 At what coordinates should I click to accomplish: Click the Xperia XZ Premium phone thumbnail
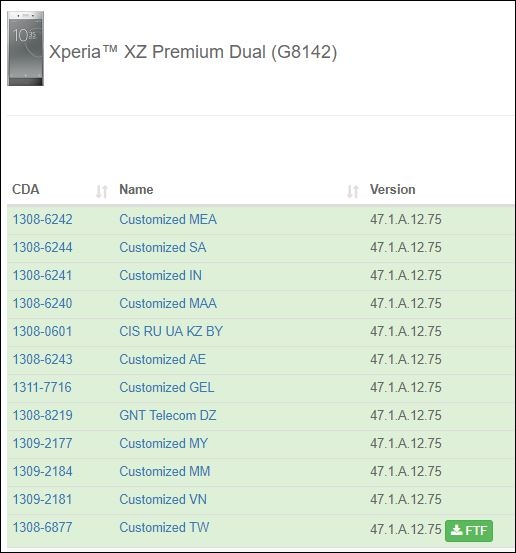25,48
